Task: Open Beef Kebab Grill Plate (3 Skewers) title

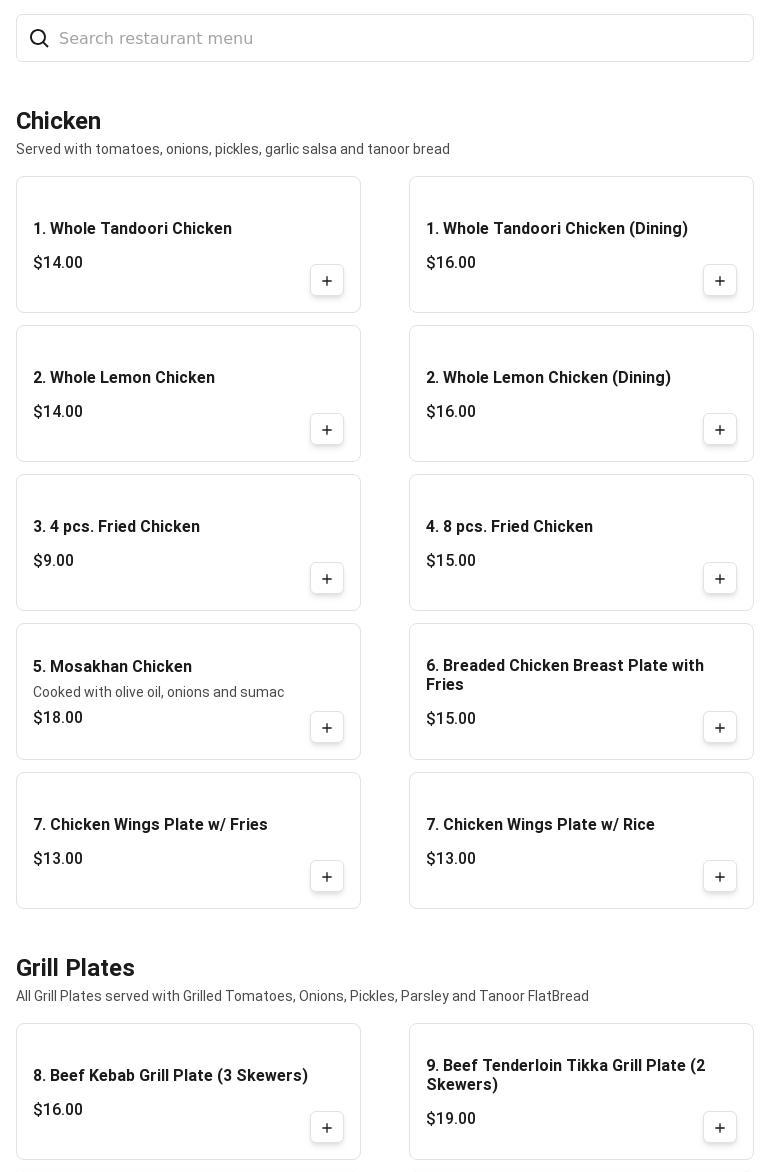Action: [170, 1076]
